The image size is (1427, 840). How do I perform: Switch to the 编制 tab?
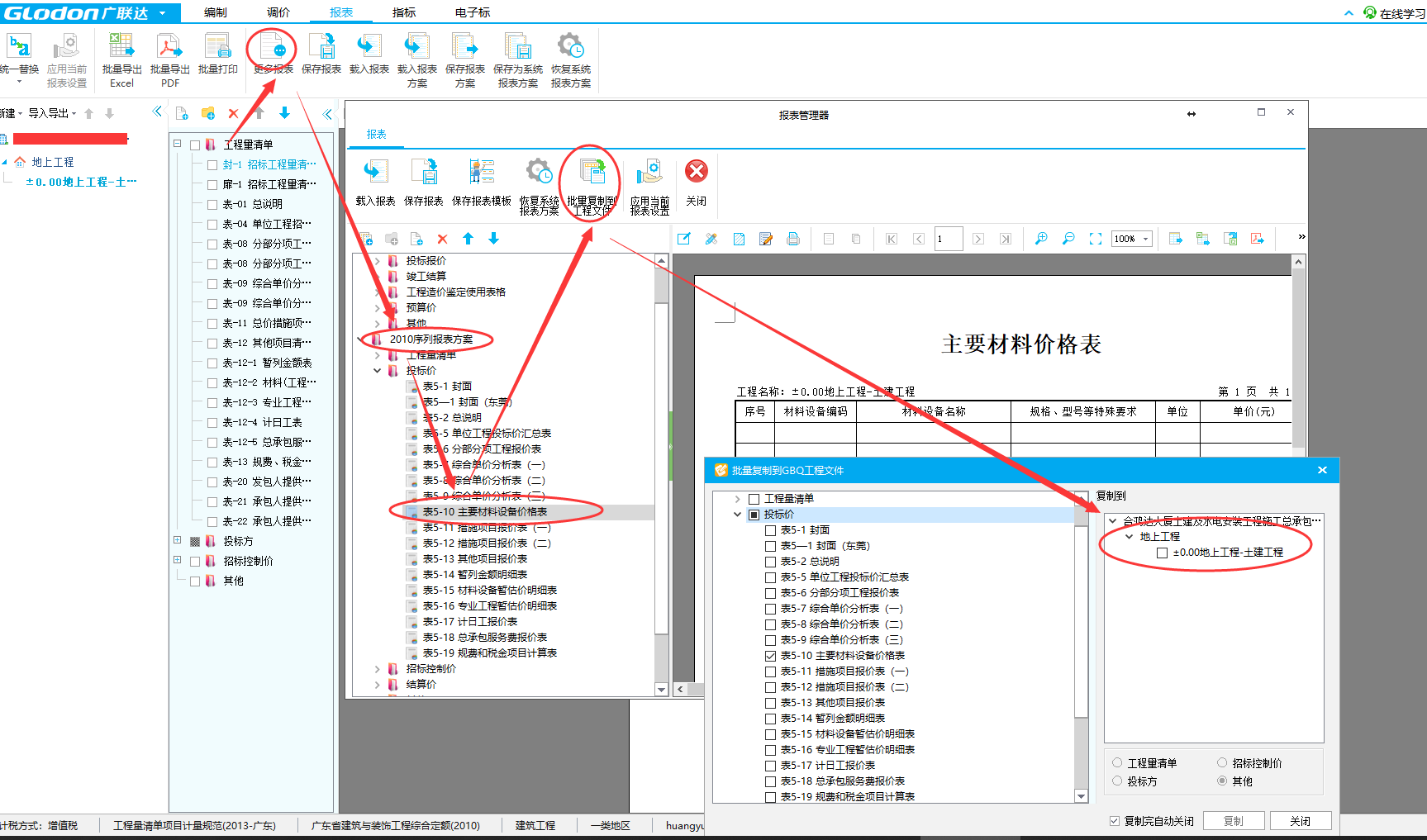216,12
